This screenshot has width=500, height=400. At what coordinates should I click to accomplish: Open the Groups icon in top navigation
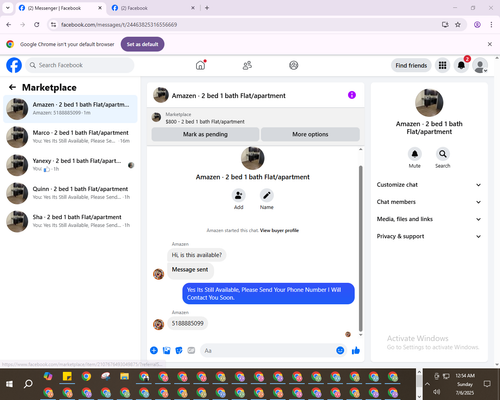pyautogui.click(x=294, y=65)
